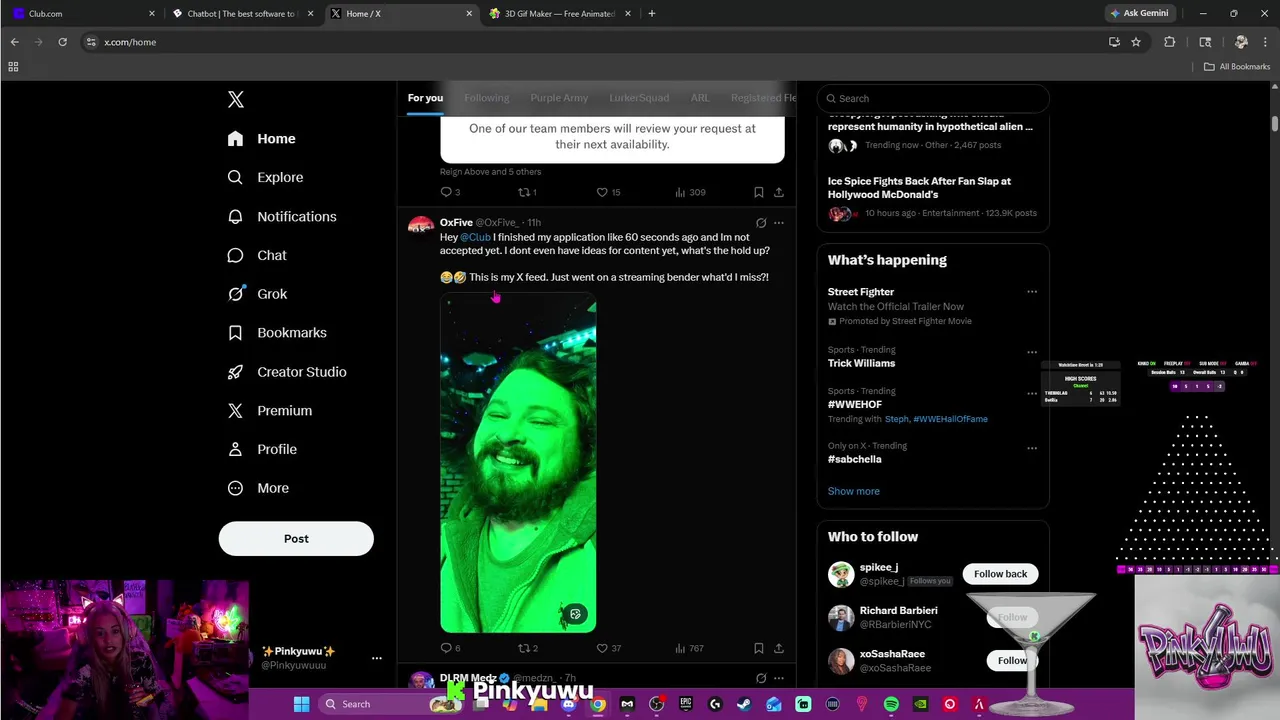Open a new browser tab
This screenshot has height=720, width=1280.
coord(652,14)
